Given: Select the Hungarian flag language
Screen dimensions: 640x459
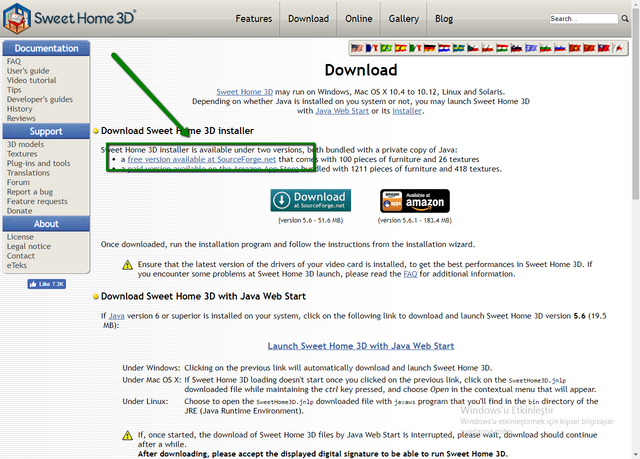Looking at the screenshot, I should coord(502,48).
